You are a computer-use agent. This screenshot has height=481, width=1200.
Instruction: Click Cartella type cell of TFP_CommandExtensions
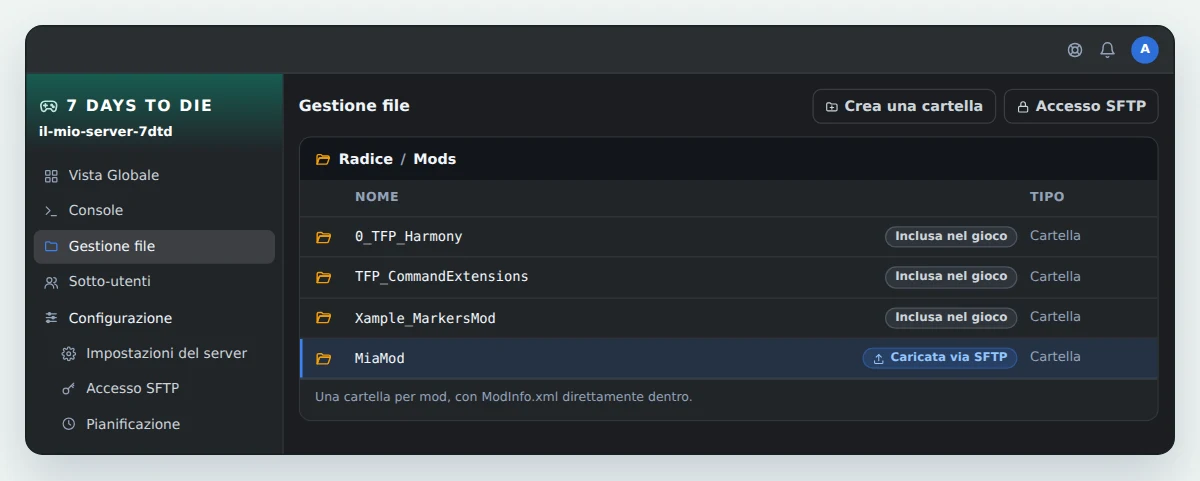[1055, 276]
